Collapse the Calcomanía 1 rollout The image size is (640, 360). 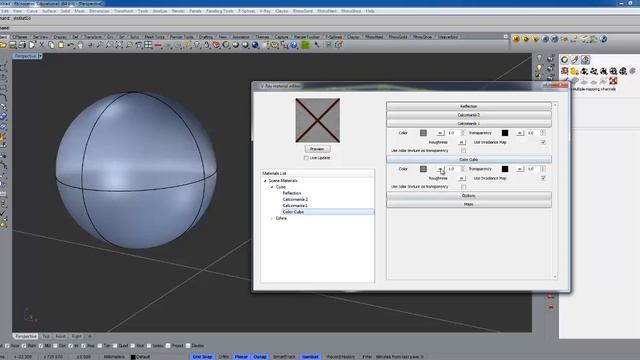tap(469, 123)
